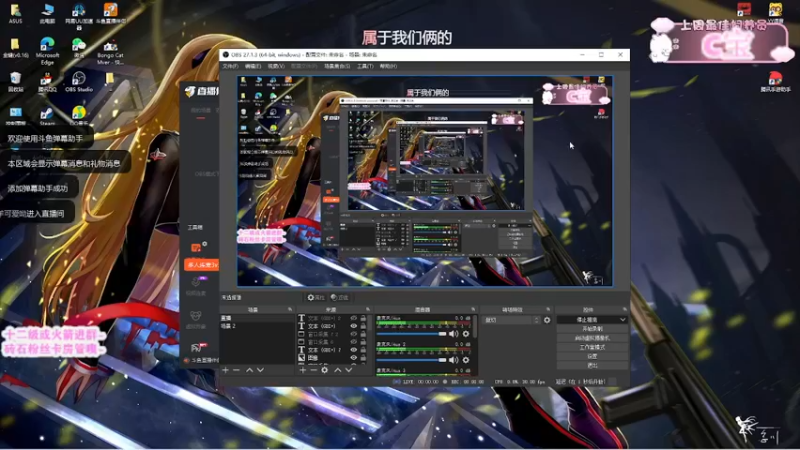Move the scene down with the Scenes panel arrow
Screen dimensions: 800x450
tap(260, 369)
